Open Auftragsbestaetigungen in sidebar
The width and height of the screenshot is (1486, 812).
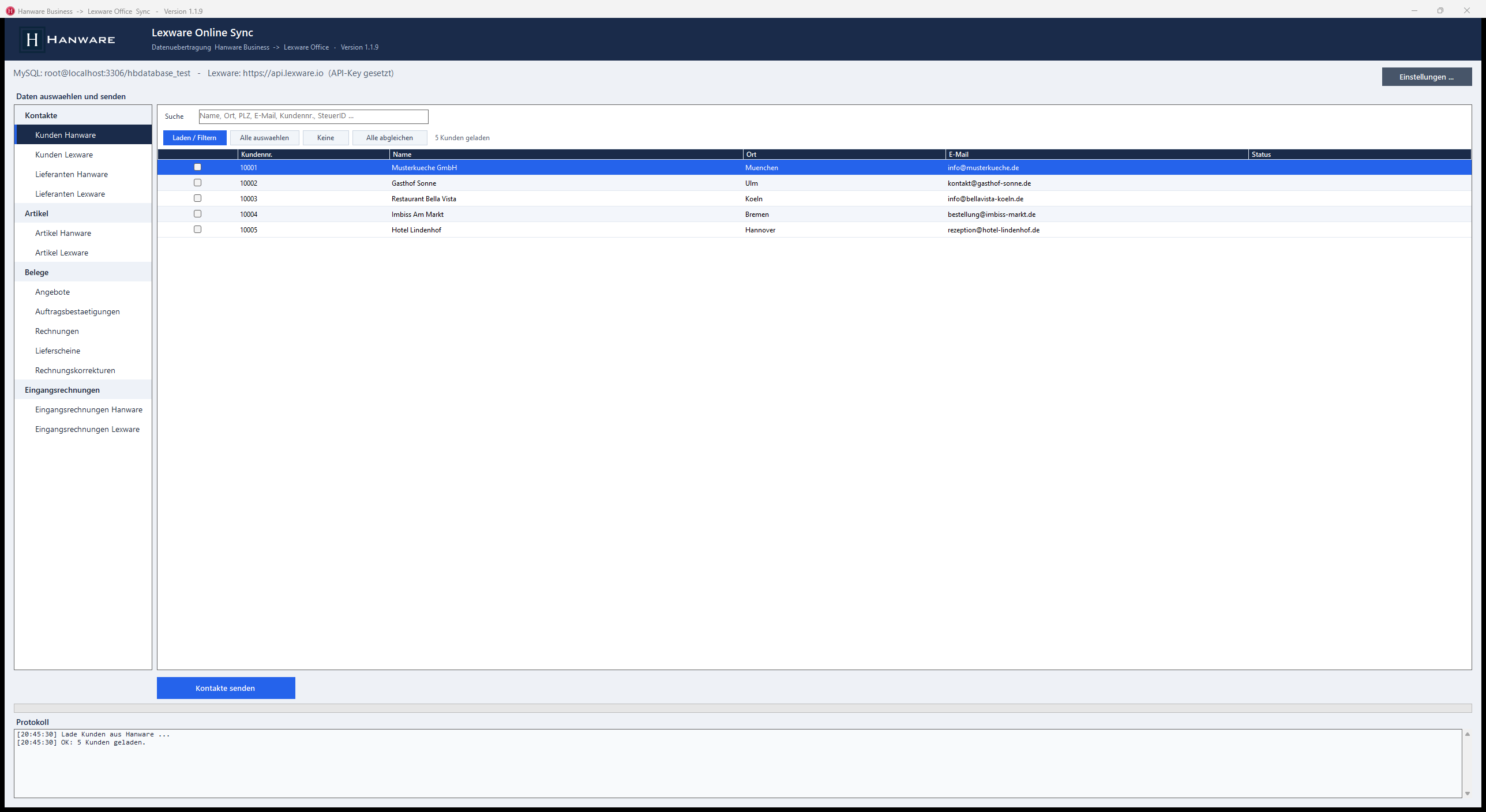[x=83, y=311]
